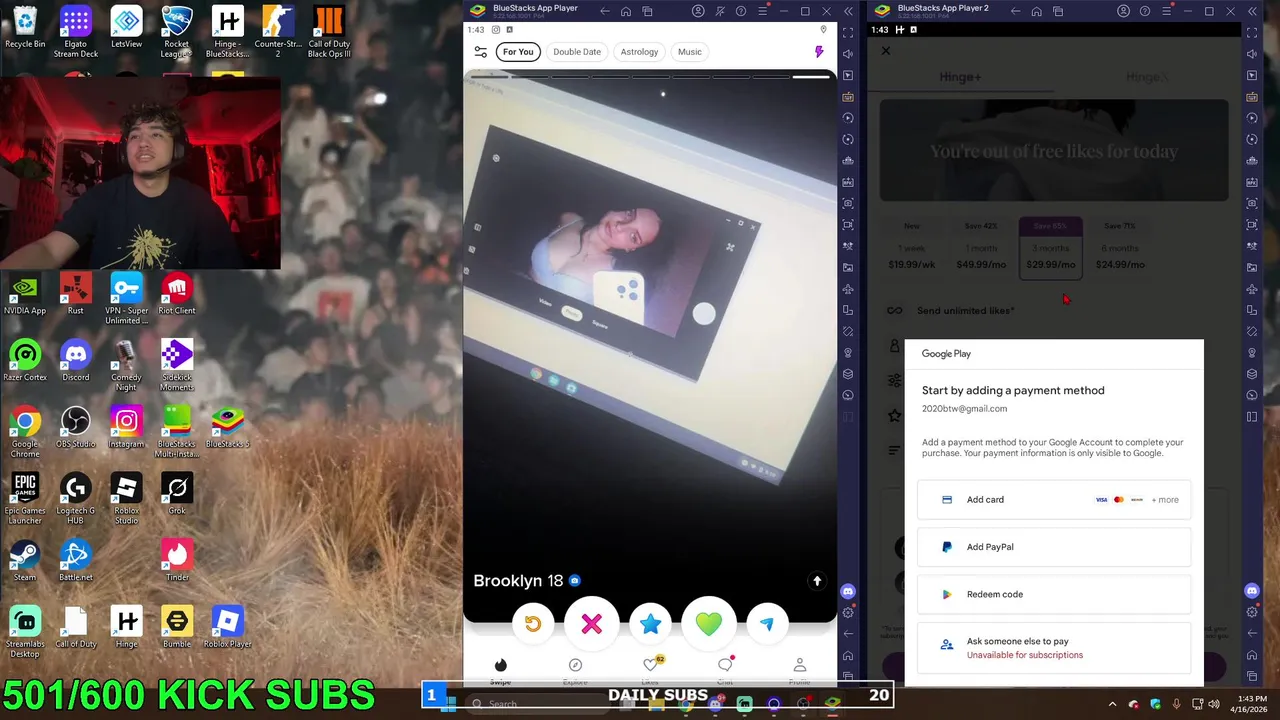Open the taskbar clock showing 1:43 PM

pyautogui.click(x=1251, y=704)
